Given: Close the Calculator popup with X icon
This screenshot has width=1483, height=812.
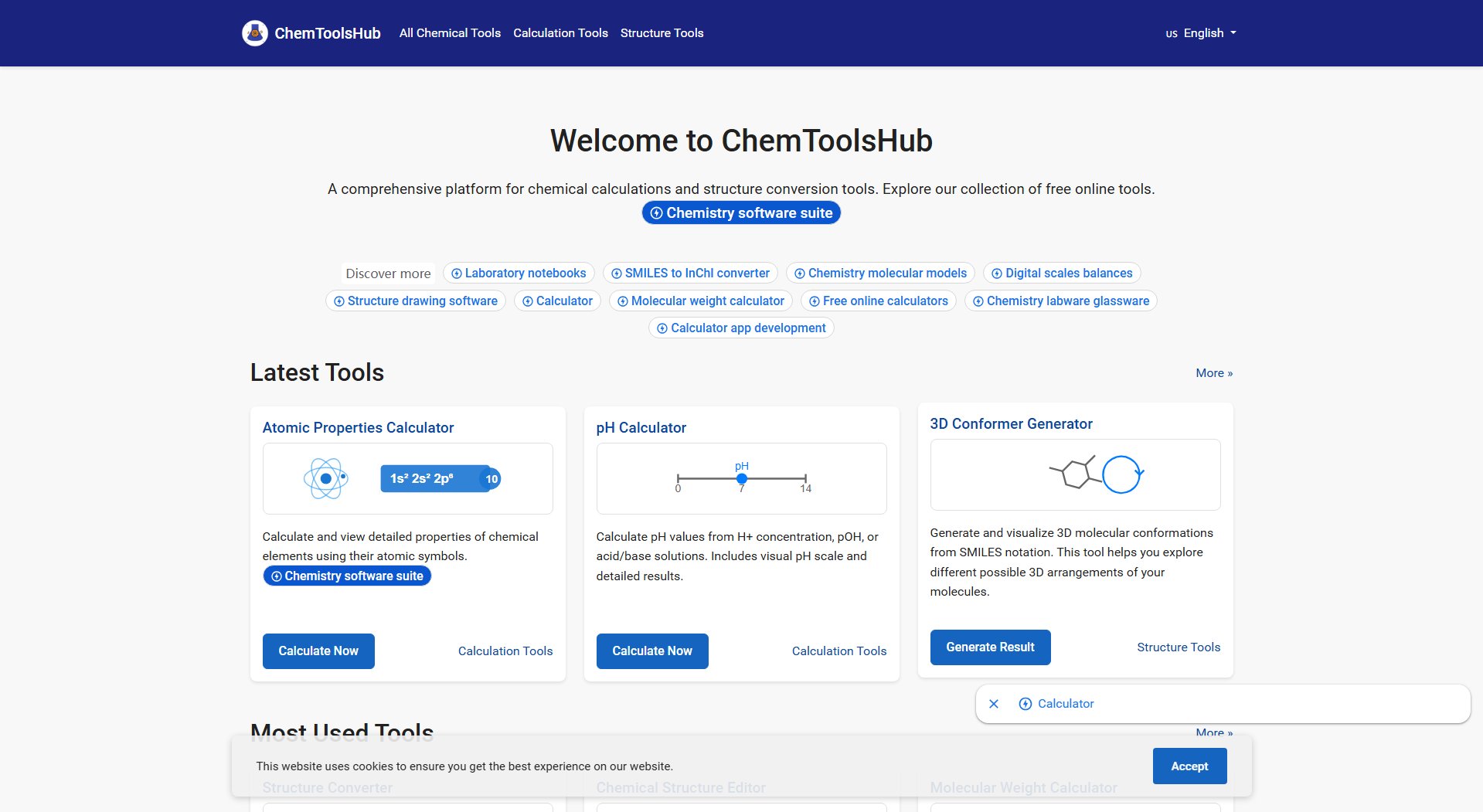Looking at the screenshot, I should pos(994,704).
